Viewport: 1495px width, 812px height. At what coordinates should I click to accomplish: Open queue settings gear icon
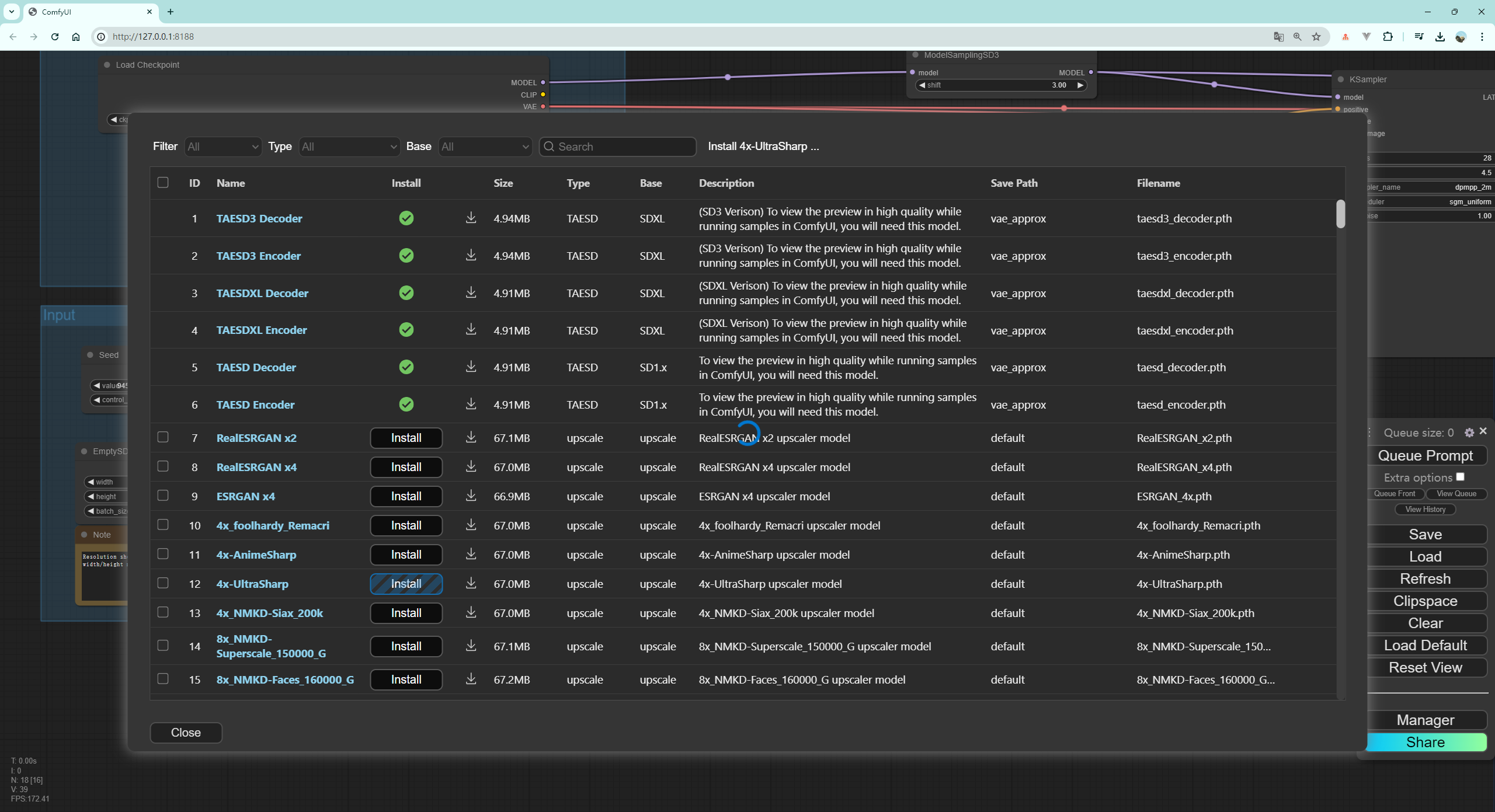tap(1469, 433)
